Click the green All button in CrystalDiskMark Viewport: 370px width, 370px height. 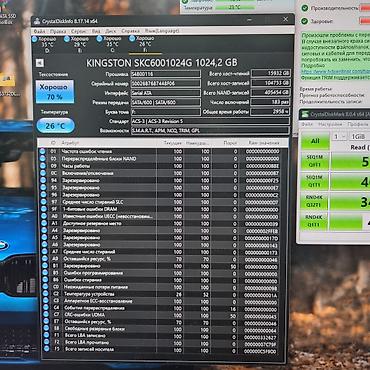point(315,141)
